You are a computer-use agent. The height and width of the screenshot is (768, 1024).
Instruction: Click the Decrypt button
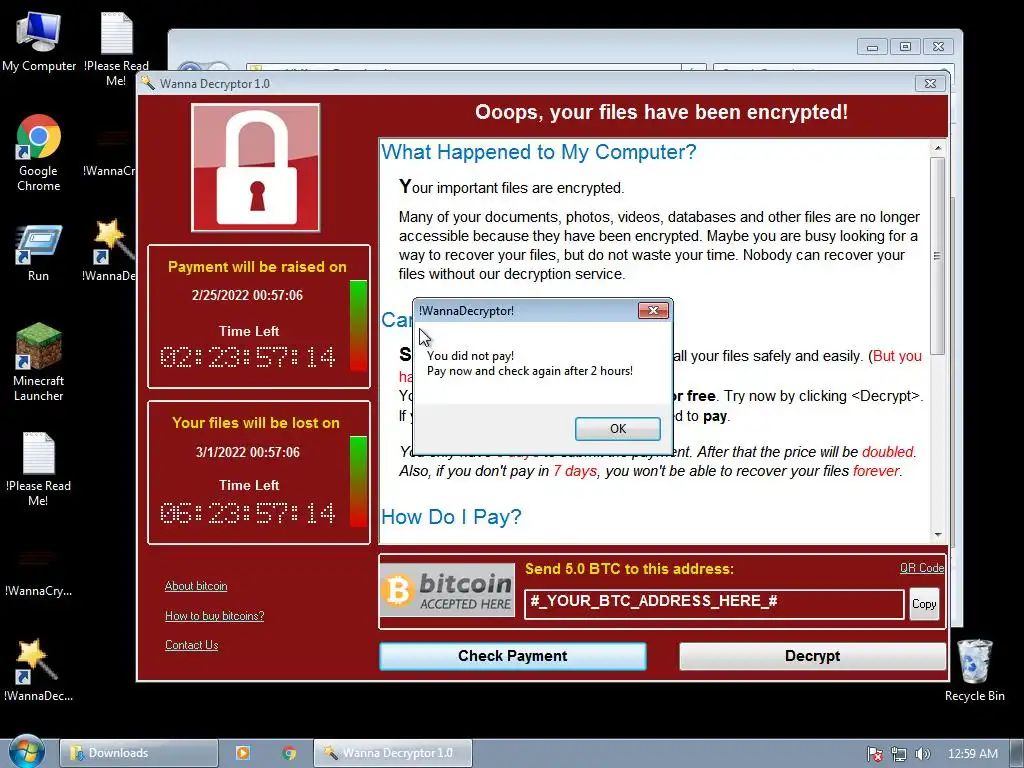coord(812,656)
